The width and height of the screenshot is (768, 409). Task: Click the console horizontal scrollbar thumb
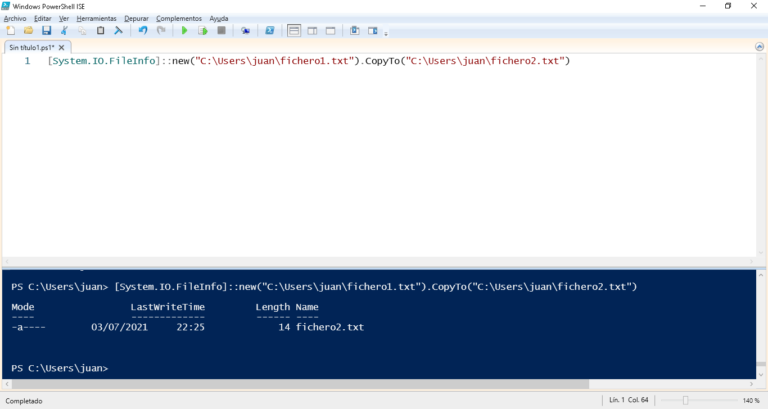300,384
